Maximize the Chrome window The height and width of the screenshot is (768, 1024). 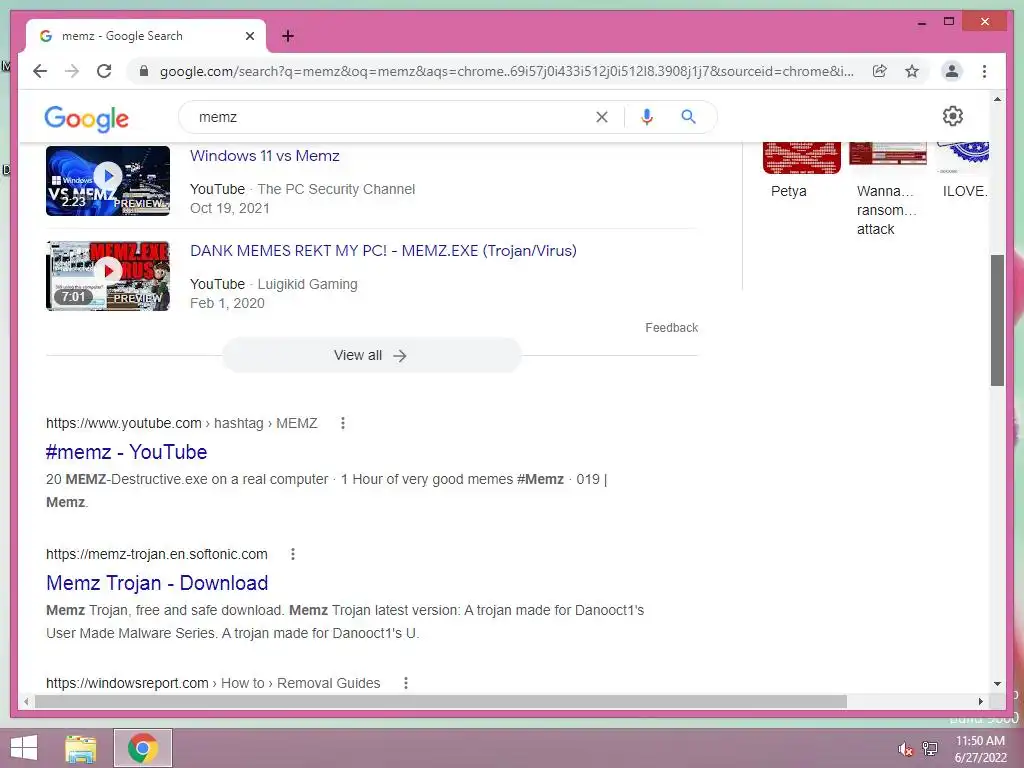pyautogui.click(x=949, y=22)
